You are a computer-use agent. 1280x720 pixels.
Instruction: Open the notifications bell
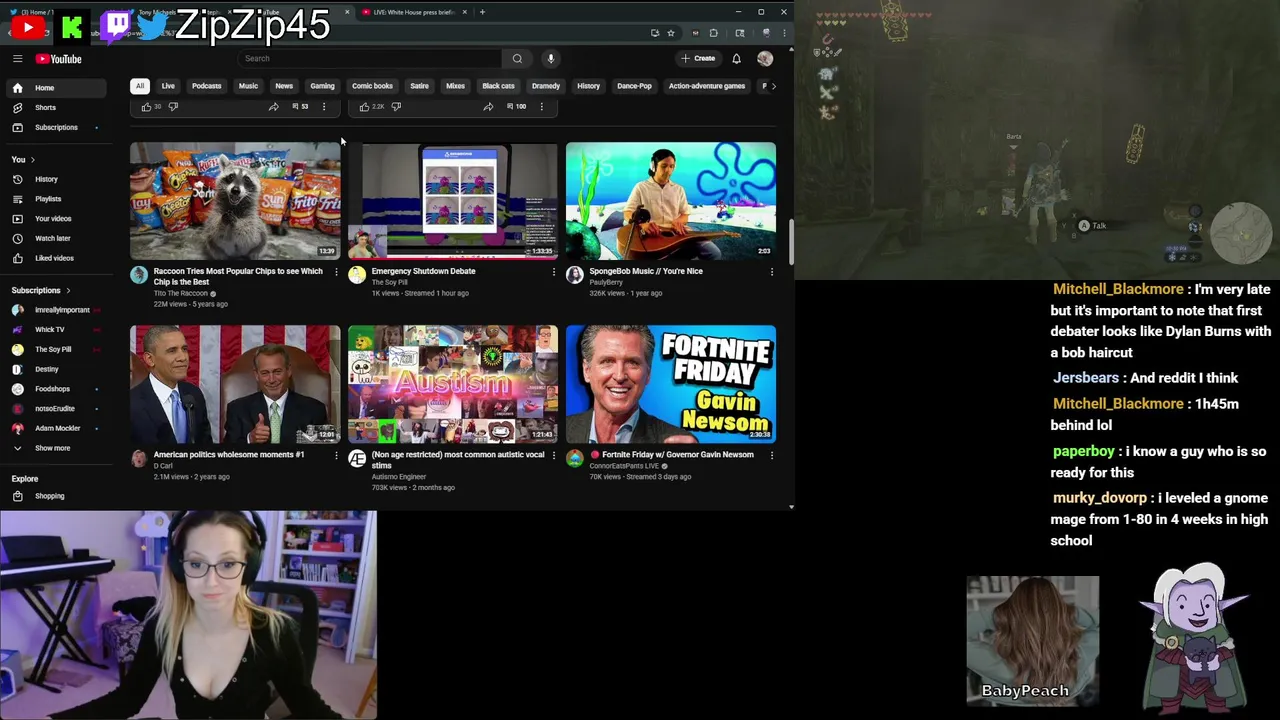[736, 59]
